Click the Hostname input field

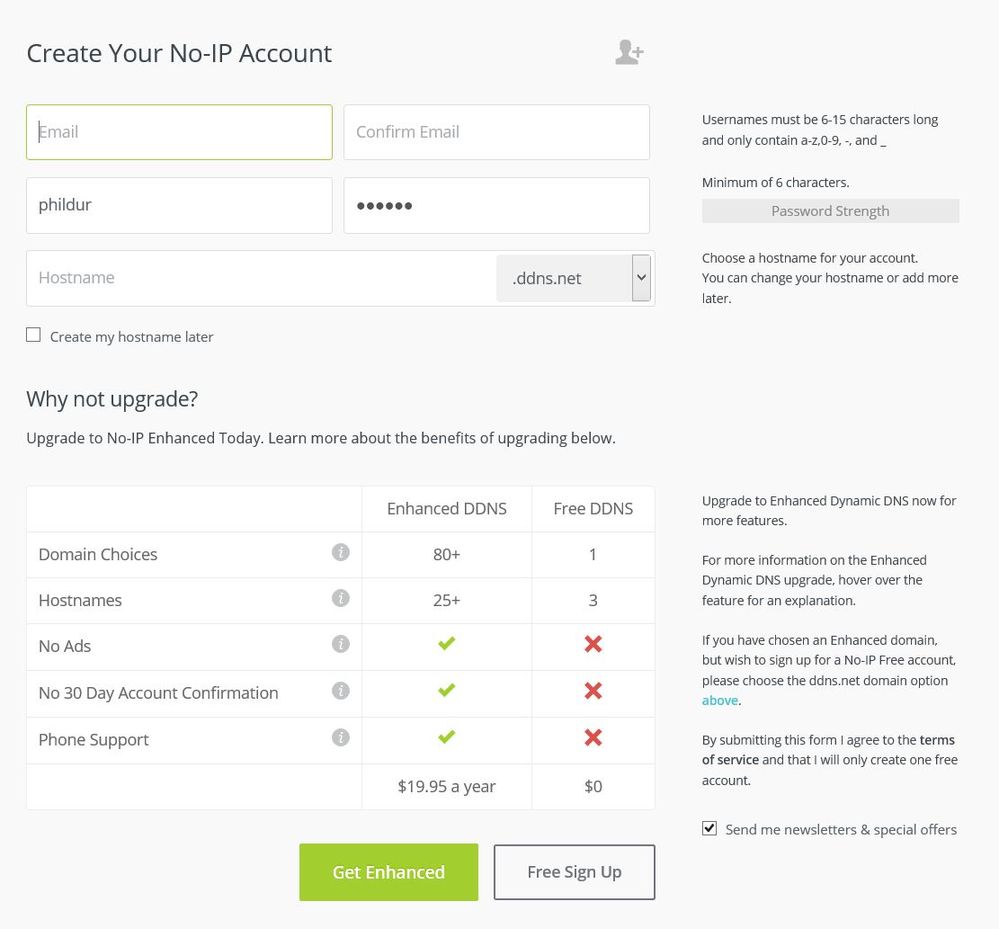(261, 278)
